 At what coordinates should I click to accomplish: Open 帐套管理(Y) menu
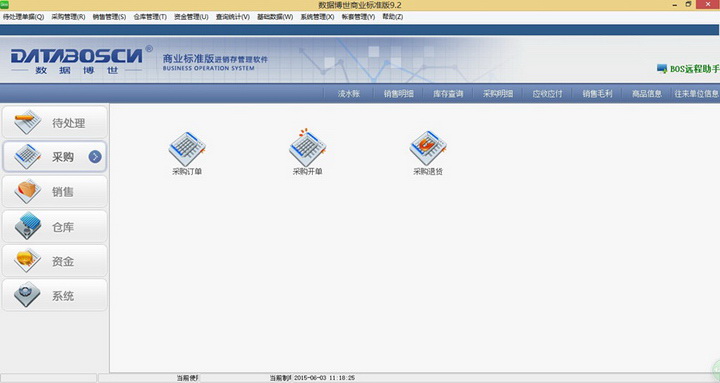click(358, 17)
